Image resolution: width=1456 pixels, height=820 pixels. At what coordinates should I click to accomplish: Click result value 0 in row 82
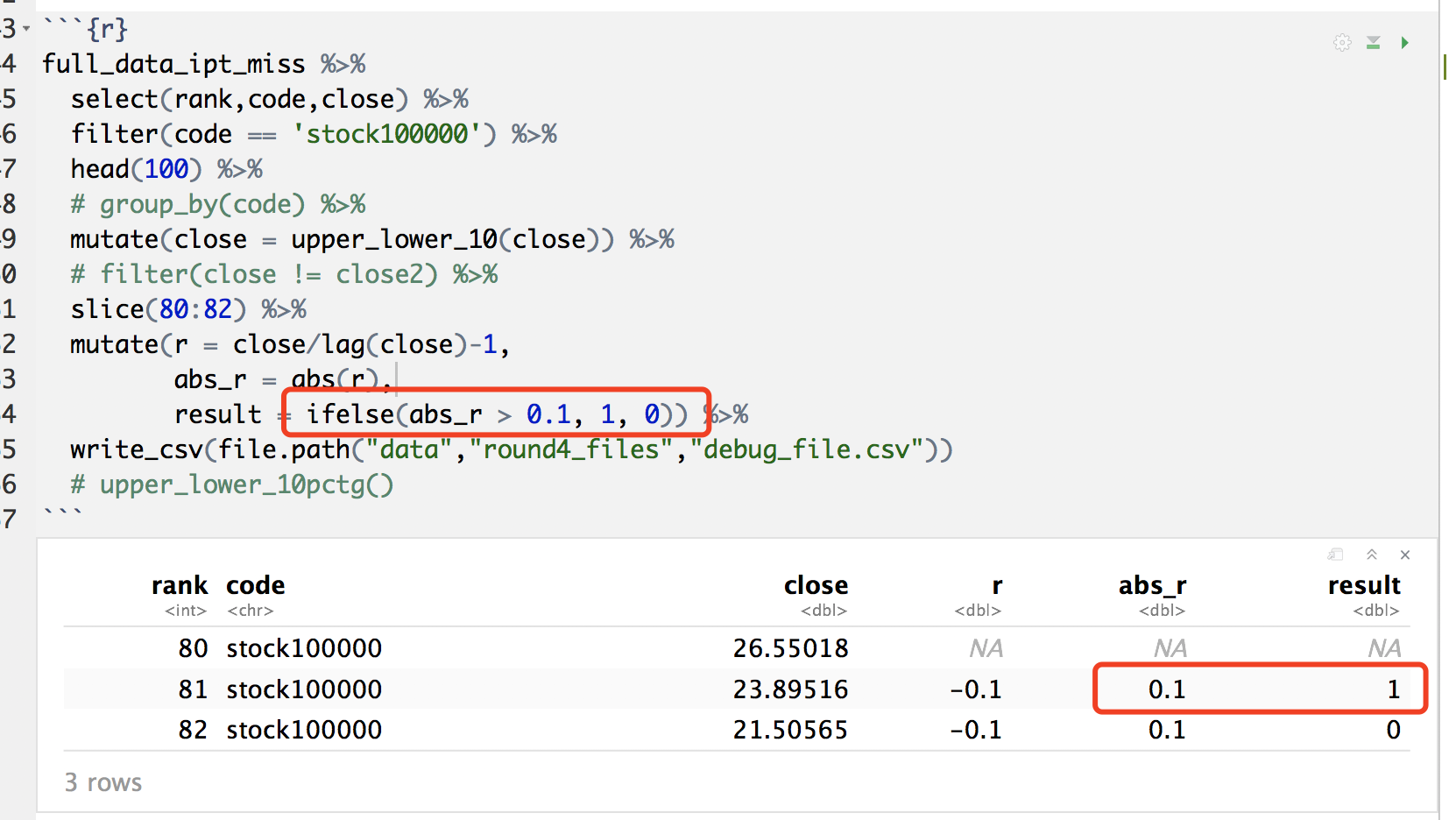(x=1393, y=730)
